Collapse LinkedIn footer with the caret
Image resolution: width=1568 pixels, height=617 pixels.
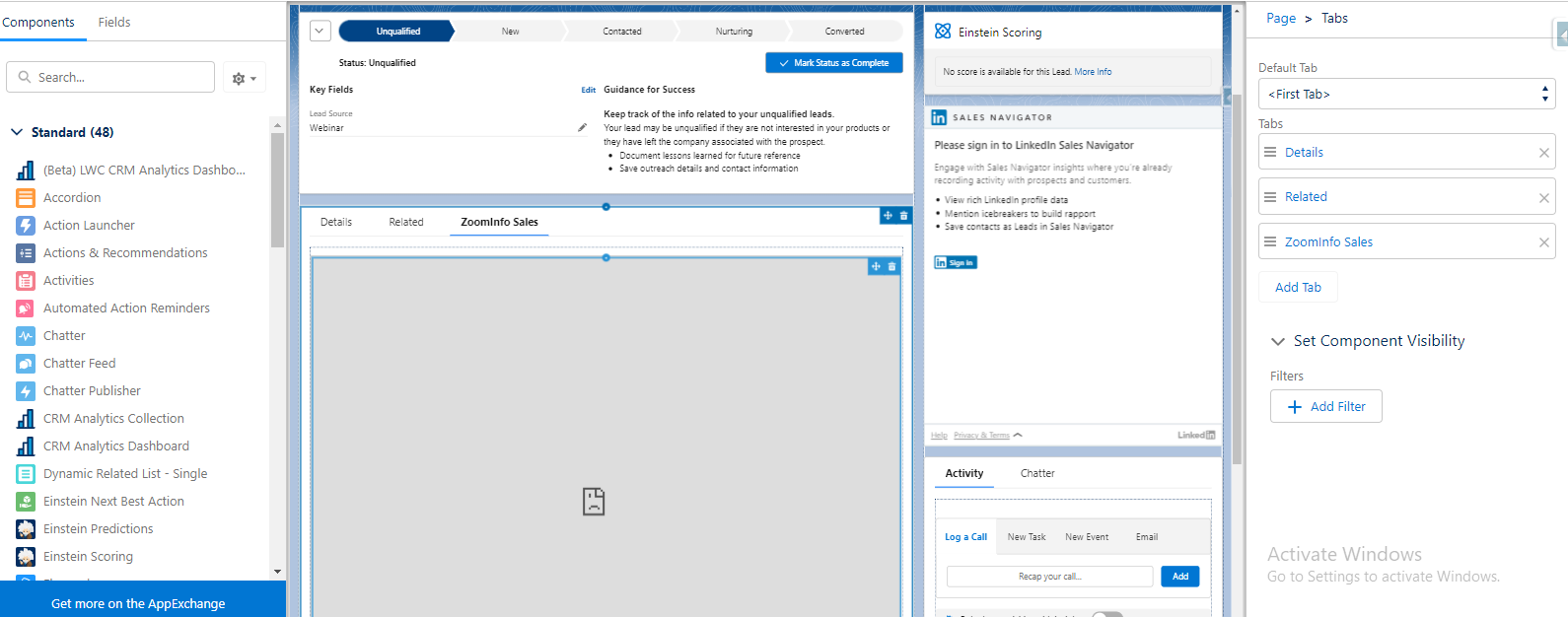tap(1018, 435)
